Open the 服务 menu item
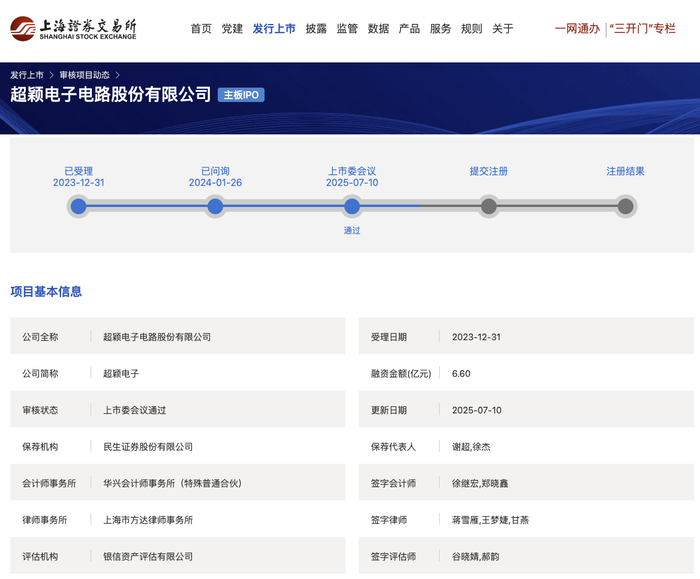The height and width of the screenshot is (579, 700). [x=441, y=29]
